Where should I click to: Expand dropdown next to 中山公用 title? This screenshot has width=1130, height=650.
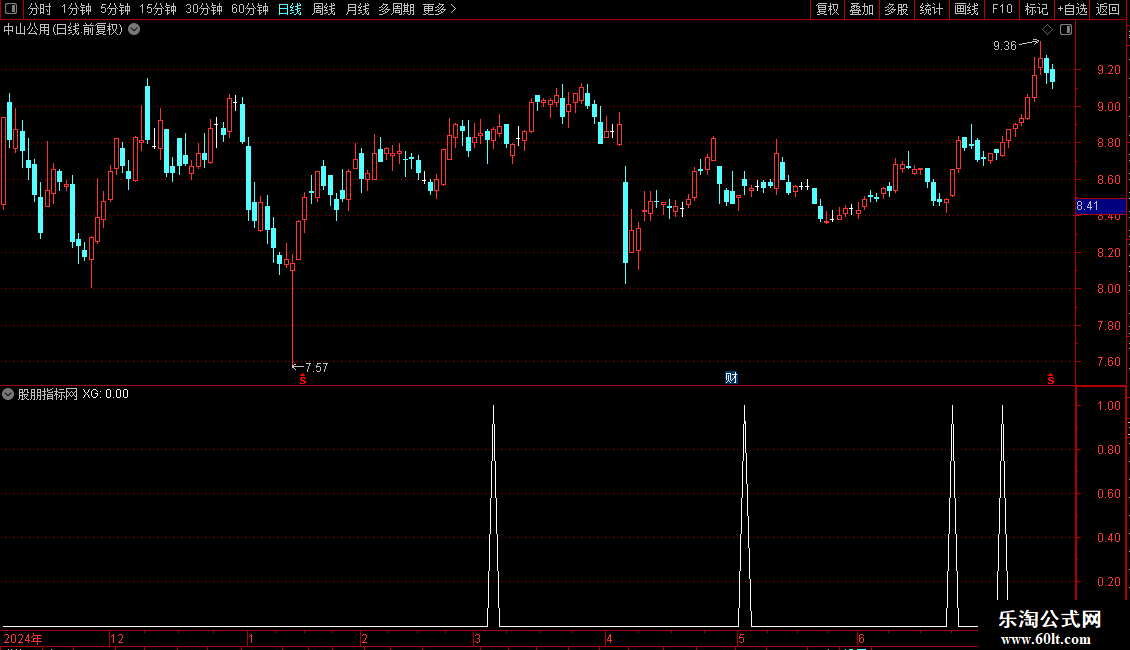click(134, 30)
